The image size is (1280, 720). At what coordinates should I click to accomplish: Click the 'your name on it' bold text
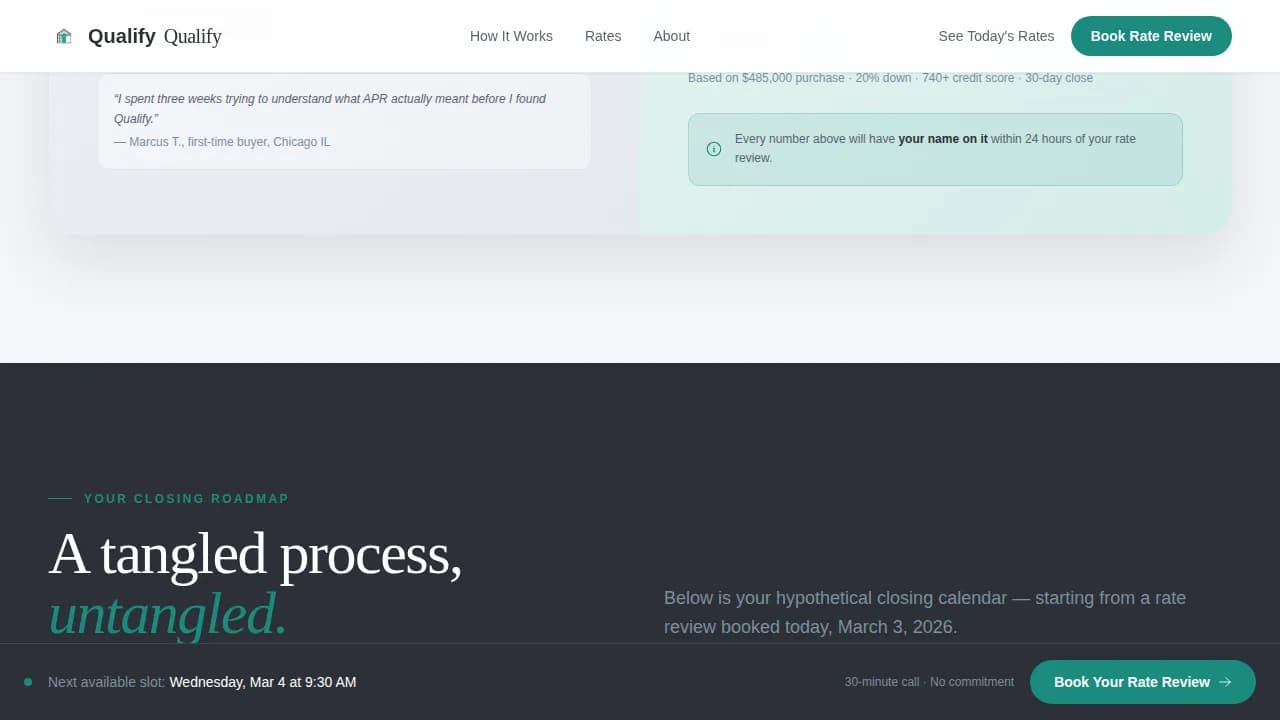942,139
